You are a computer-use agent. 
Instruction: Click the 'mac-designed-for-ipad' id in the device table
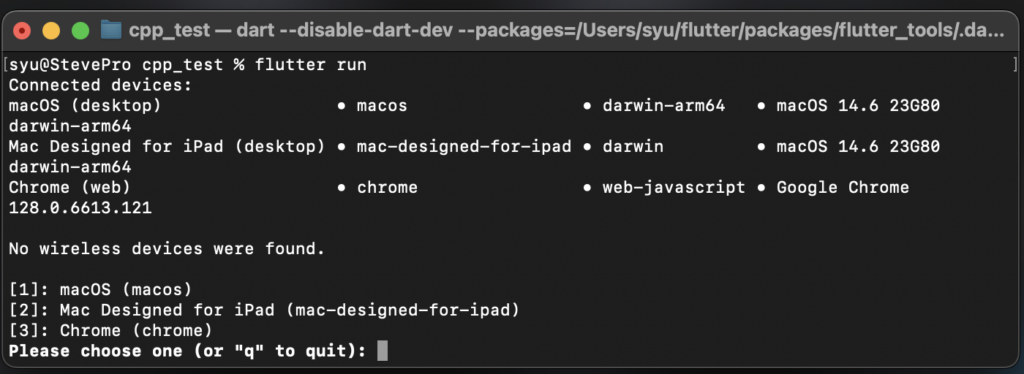(464, 147)
